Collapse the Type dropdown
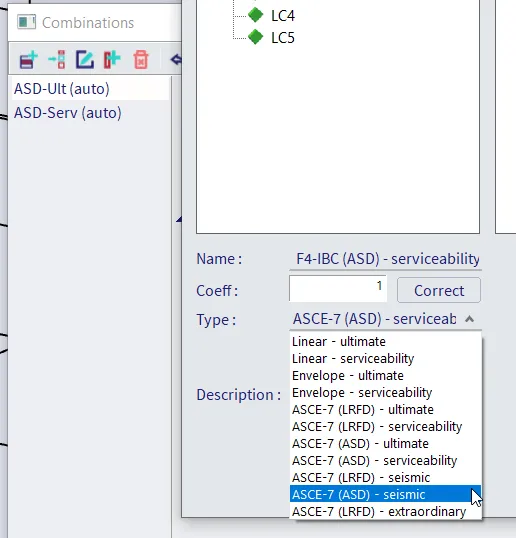The width and height of the screenshot is (516, 538). click(x=469, y=319)
